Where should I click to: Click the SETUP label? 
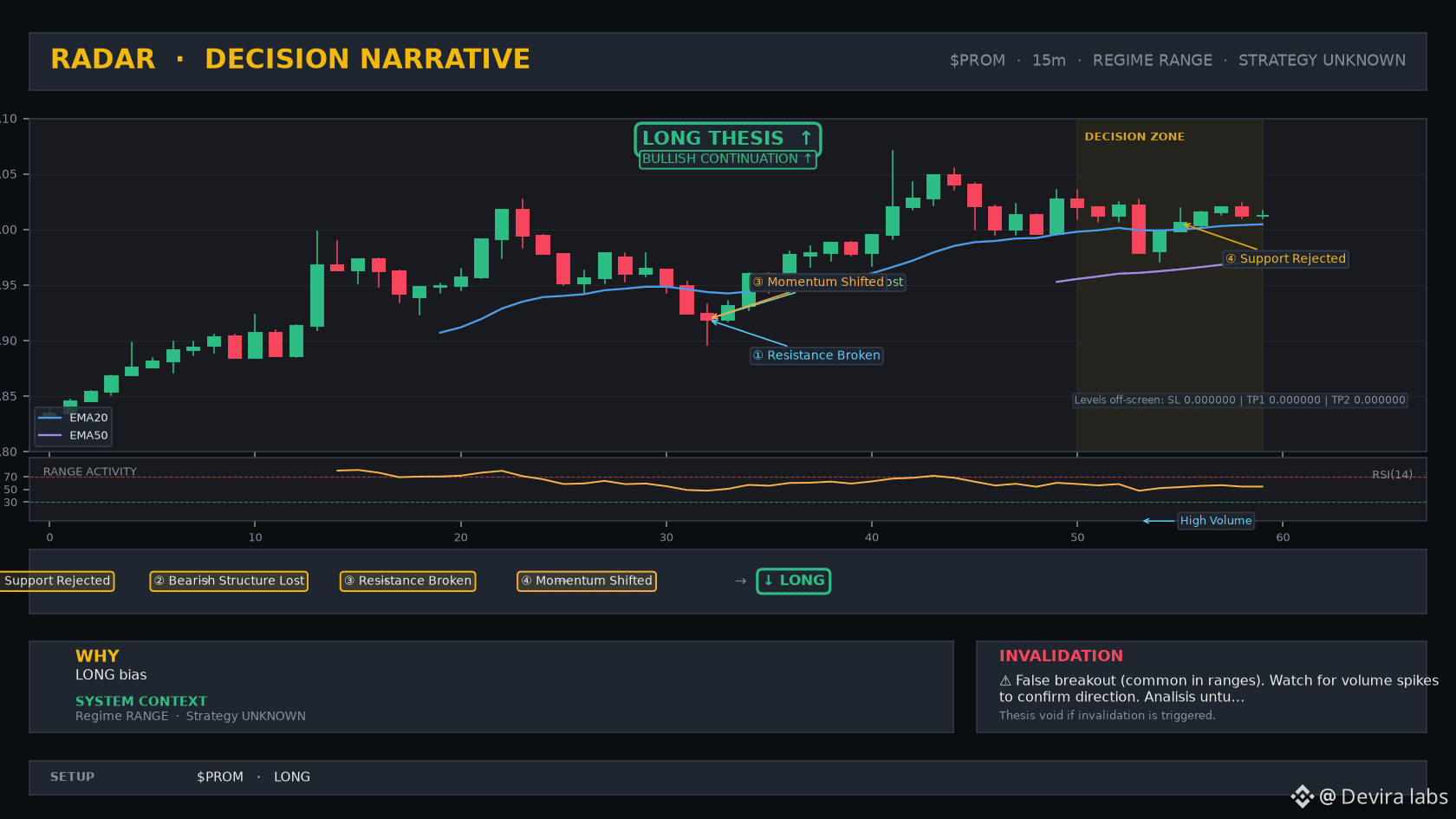point(72,777)
